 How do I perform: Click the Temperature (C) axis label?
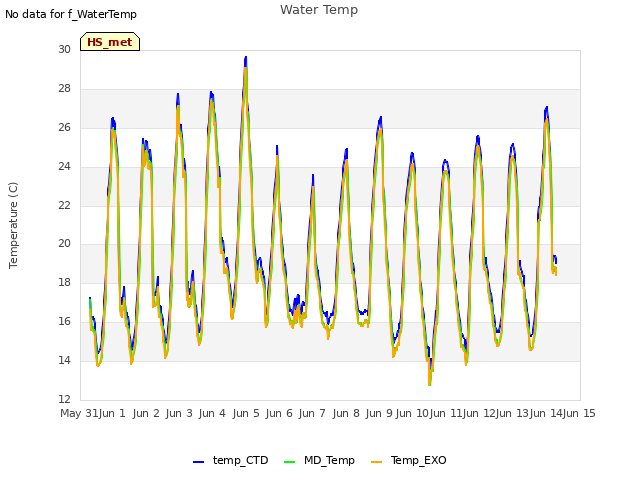pyautogui.click(x=13, y=225)
